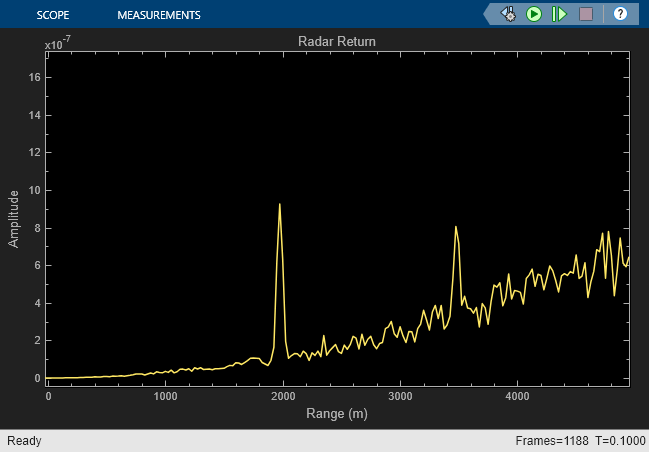
Task: Click the Range (m) x-axis label
Action: point(337,414)
